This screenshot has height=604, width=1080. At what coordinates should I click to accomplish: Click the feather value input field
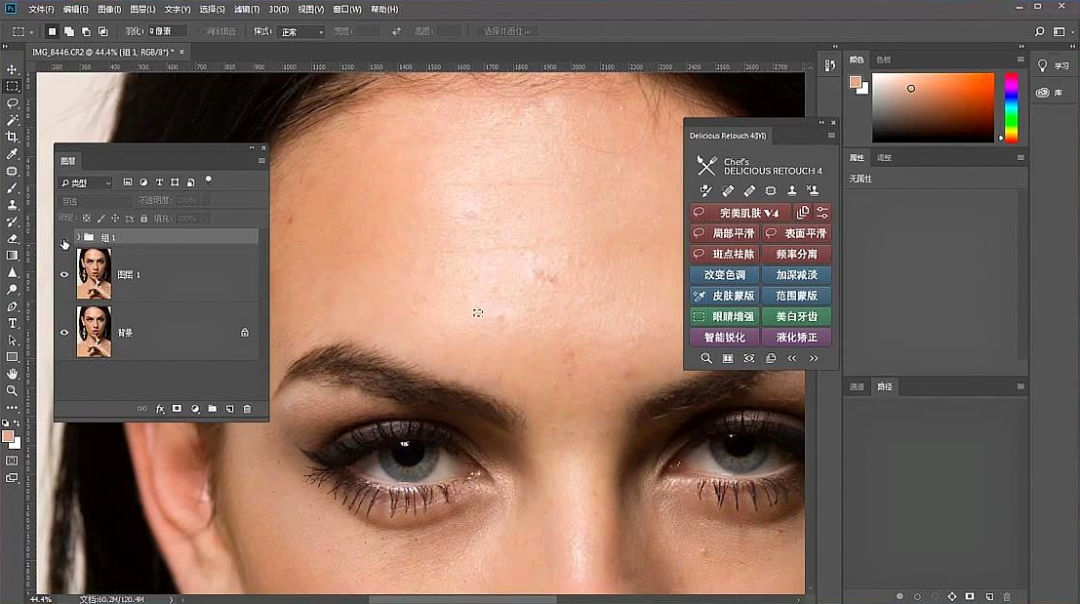point(167,32)
